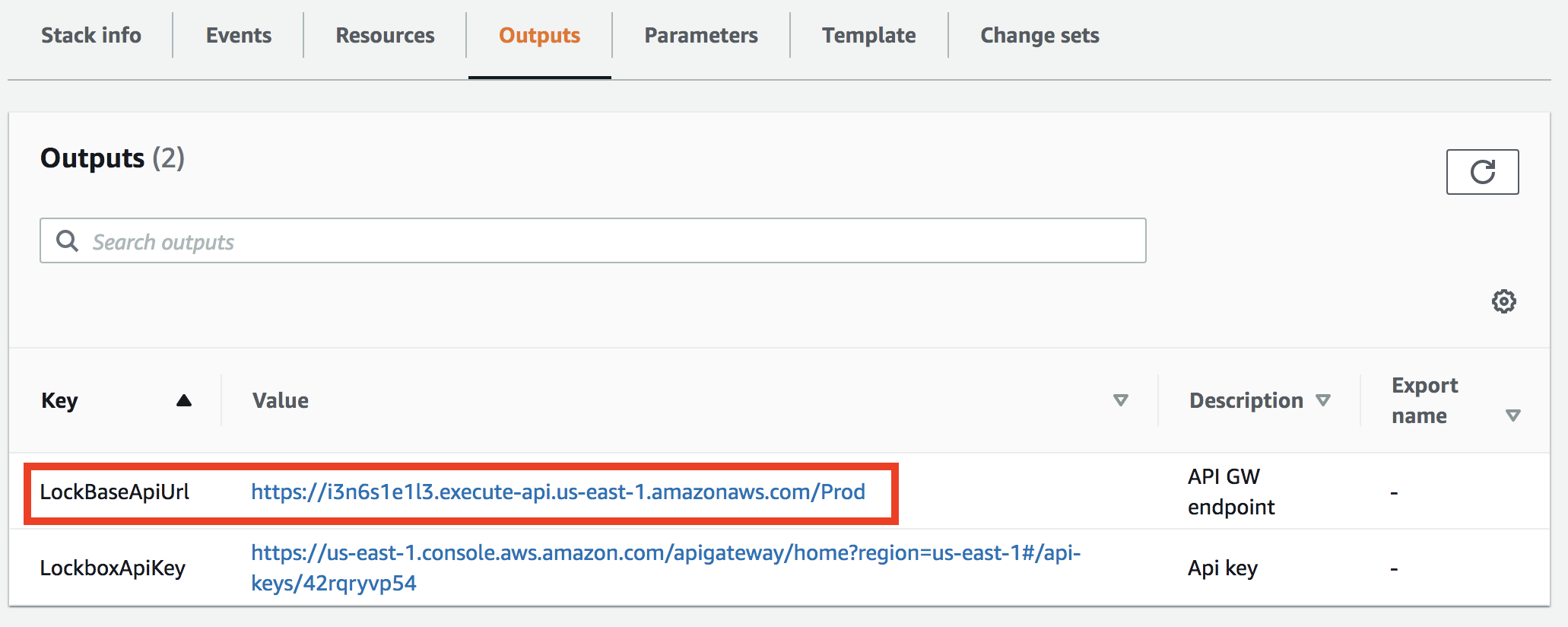Select the Outputs tab
The width and height of the screenshot is (1568, 627).
pos(539,36)
